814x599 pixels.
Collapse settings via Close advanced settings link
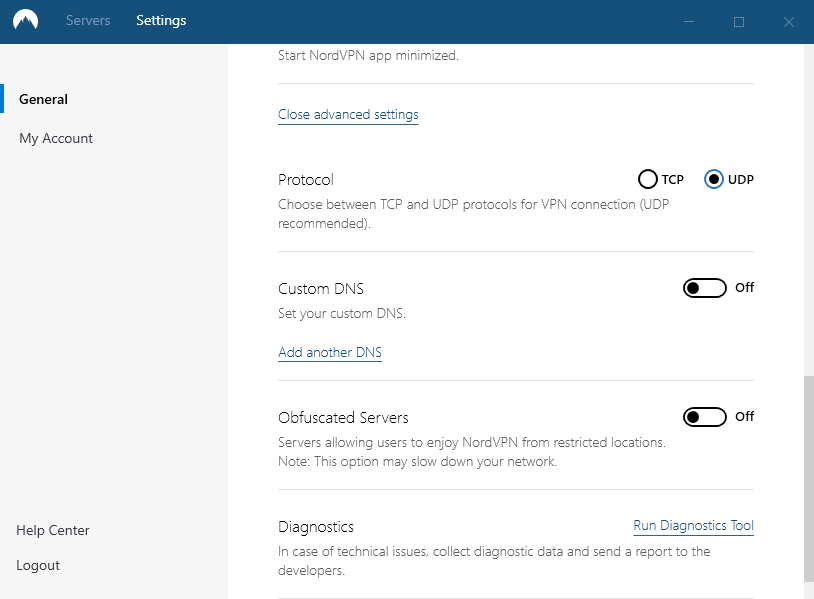click(348, 115)
